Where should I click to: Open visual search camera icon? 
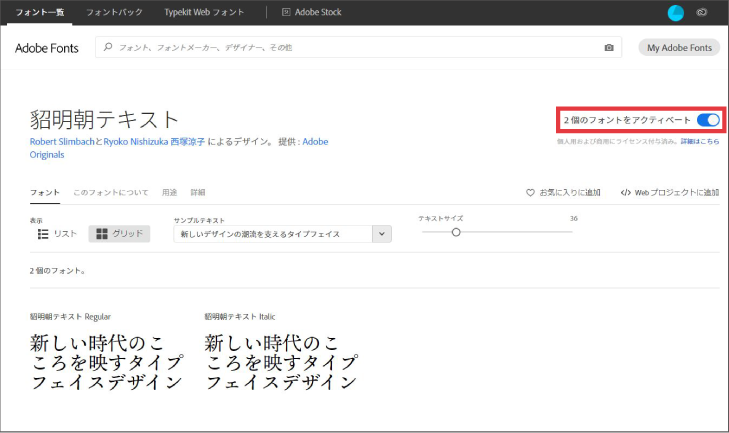(x=609, y=47)
